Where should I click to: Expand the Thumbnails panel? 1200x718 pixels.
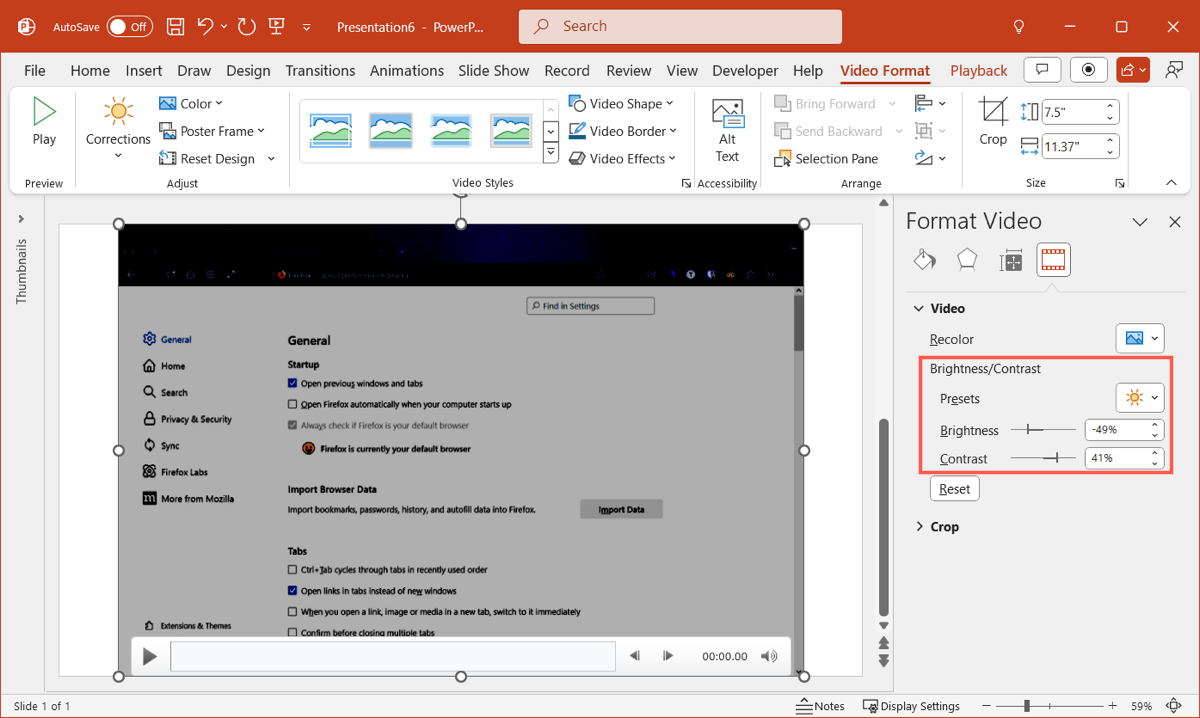21,219
